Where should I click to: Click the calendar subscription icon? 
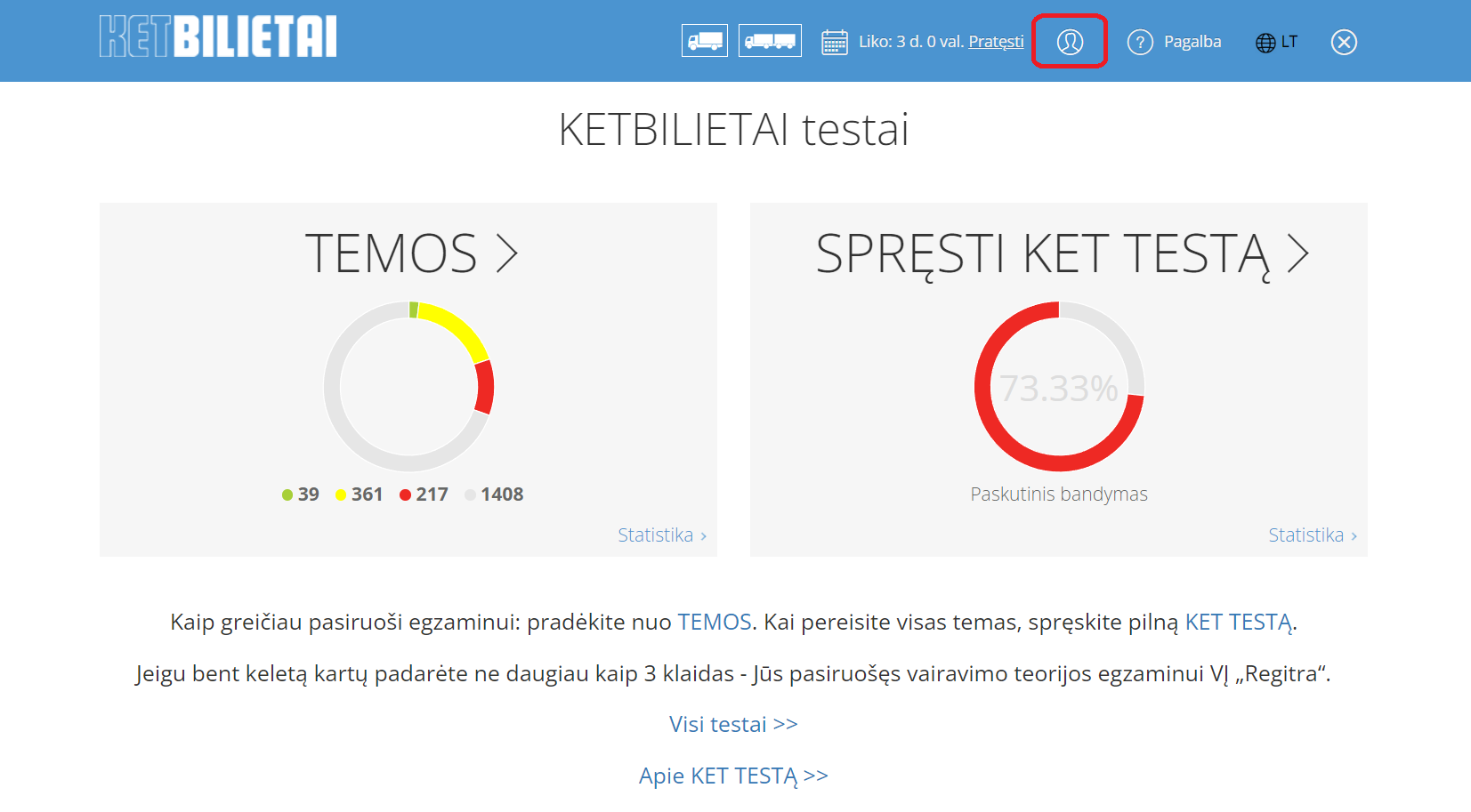point(834,42)
